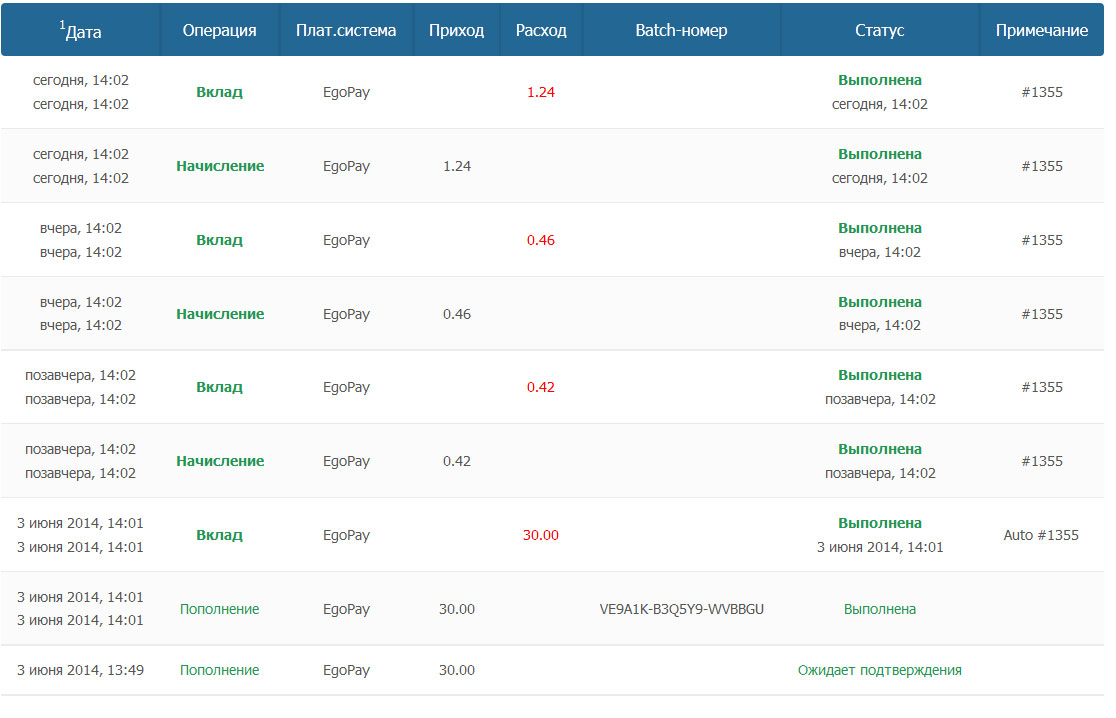Click the red 0.46 expense amount
This screenshot has width=1116, height=718.
[x=541, y=240]
